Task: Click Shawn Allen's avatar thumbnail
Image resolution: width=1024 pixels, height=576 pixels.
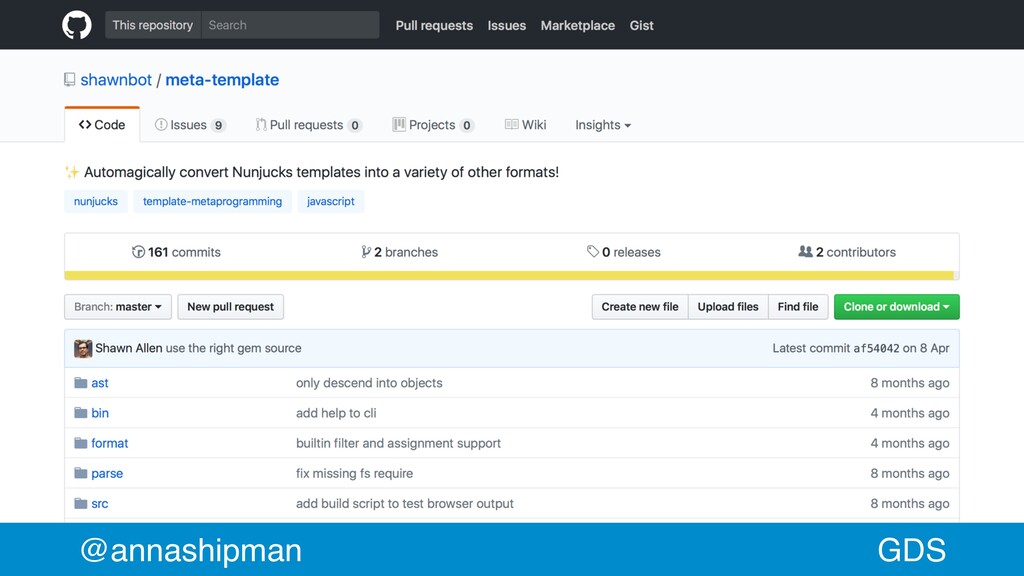Action: click(83, 348)
